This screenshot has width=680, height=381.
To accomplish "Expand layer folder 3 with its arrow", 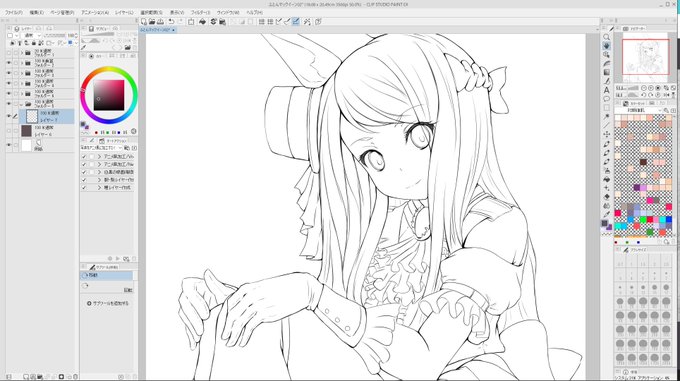I will point(22,73).
